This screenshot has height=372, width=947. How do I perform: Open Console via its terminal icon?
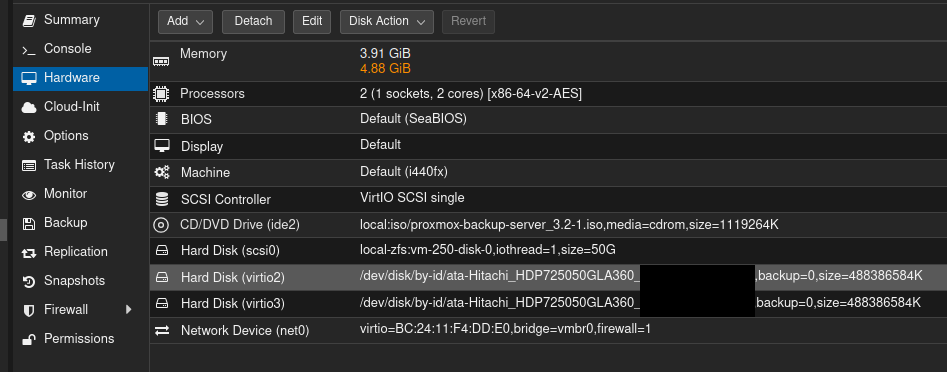[x=29, y=50]
